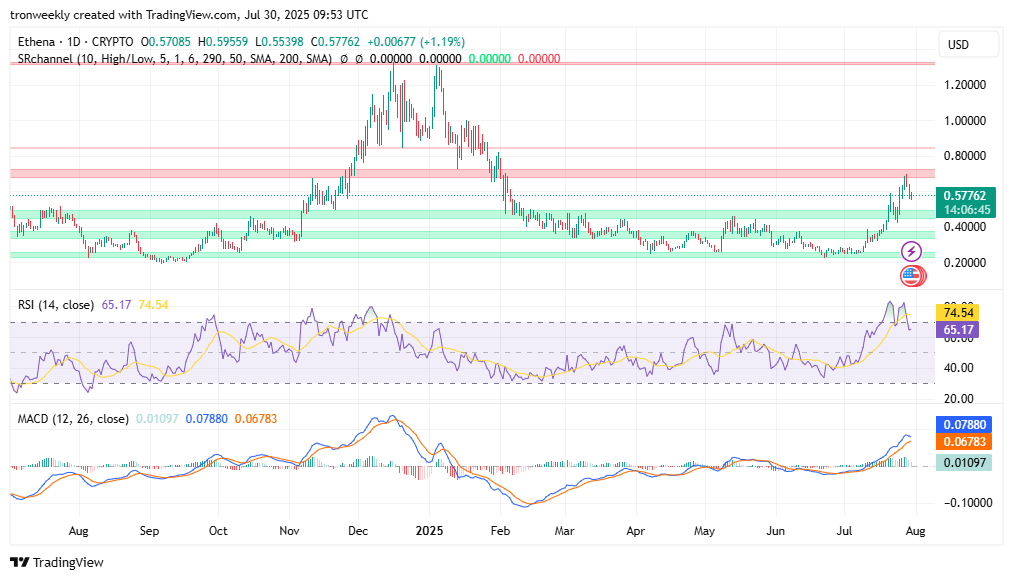1013x580 pixels.
Task: Click the MACD (12, 26, close) legend name
Action: coord(73,419)
